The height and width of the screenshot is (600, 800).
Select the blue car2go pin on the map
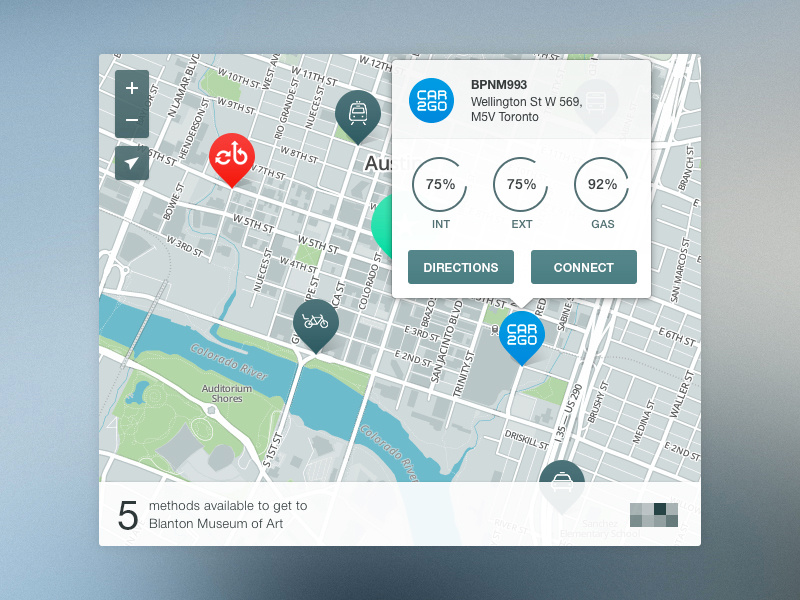pos(521,335)
